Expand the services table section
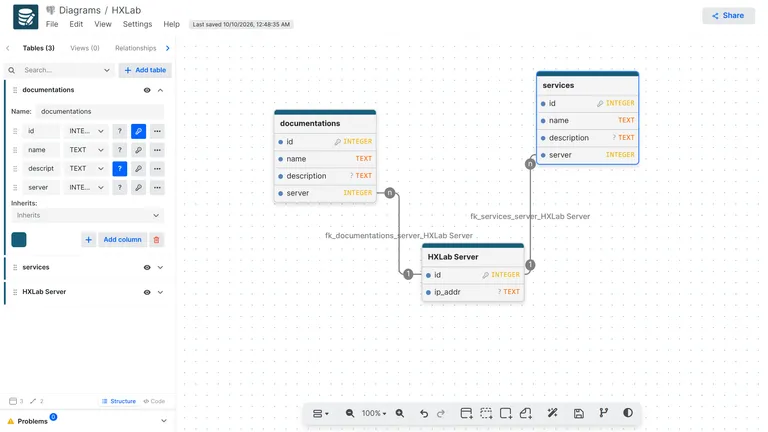 tap(160, 267)
